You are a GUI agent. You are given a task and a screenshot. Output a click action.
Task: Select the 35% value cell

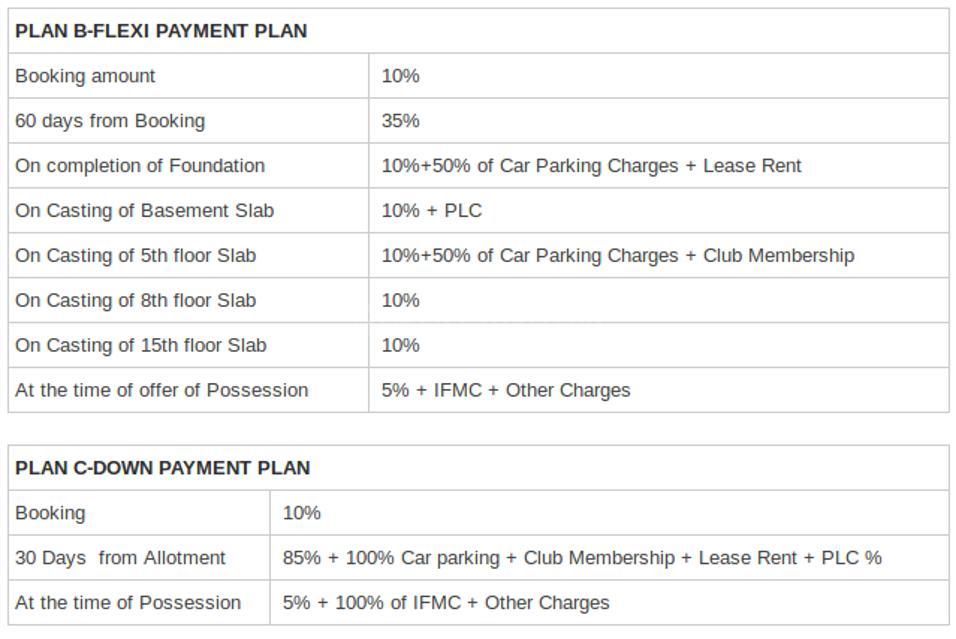click(x=400, y=121)
